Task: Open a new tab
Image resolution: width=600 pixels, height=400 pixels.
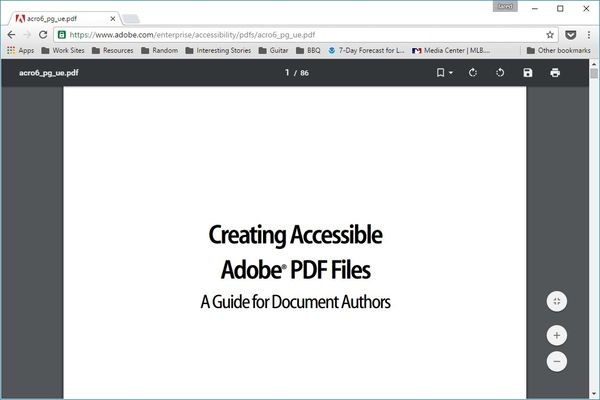Action: click(x=131, y=17)
